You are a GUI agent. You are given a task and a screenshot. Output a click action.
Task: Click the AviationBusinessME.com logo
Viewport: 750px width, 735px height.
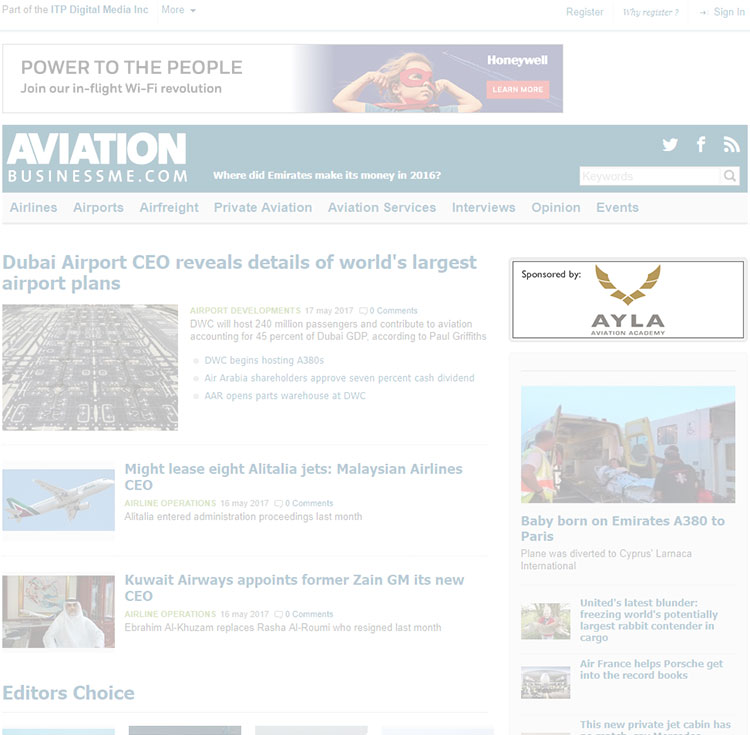pyautogui.click(x=97, y=158)
